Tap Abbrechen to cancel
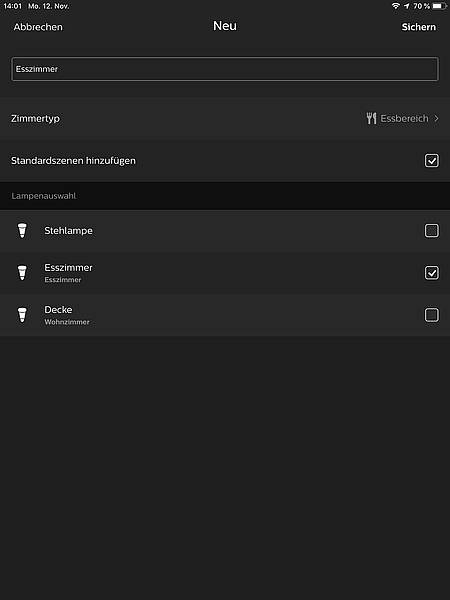The image size is (450, 600). [38, 27]
